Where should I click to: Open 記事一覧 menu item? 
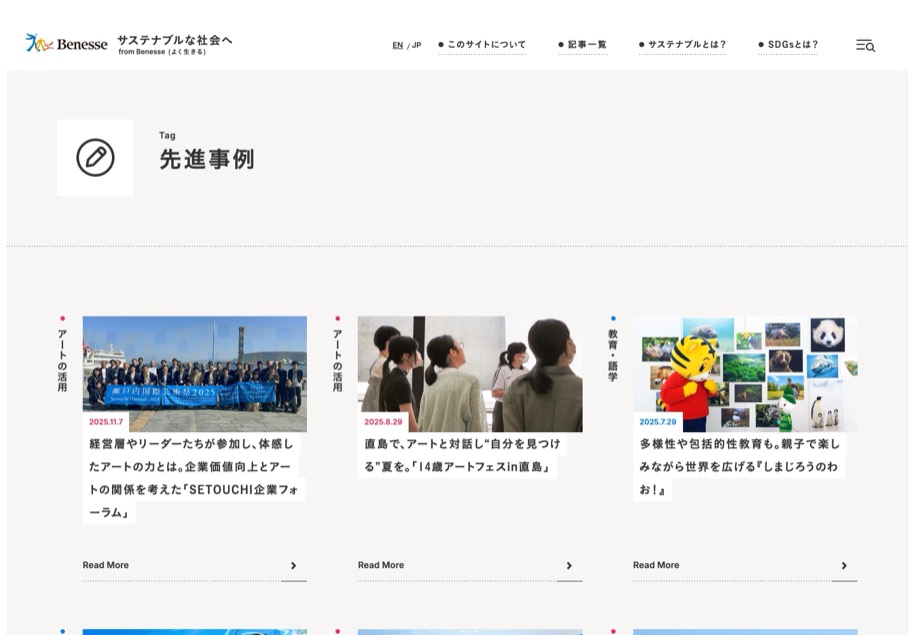(x=582, y=44)
